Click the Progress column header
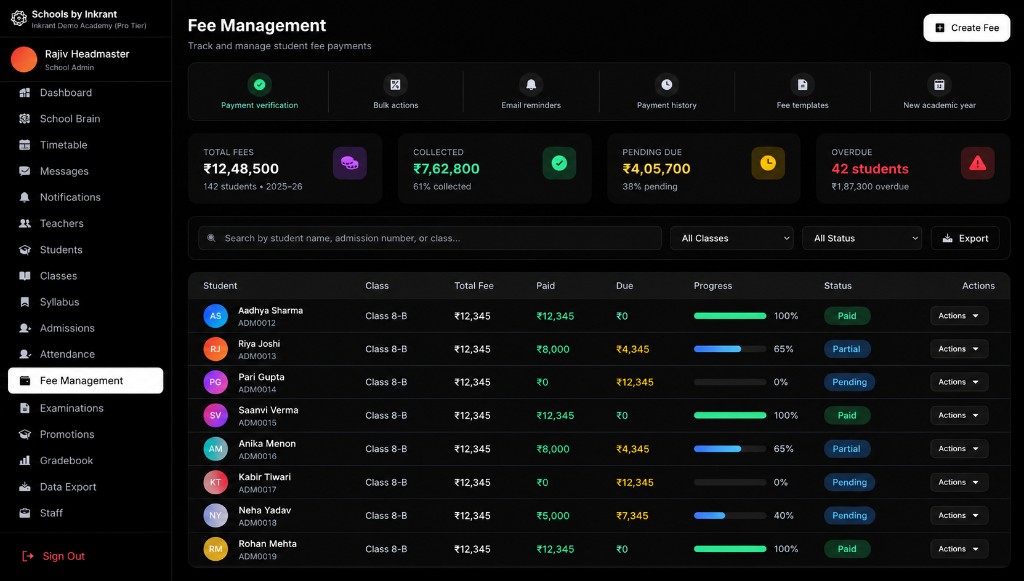The image size is (1024, 581). tap(713, 286)
